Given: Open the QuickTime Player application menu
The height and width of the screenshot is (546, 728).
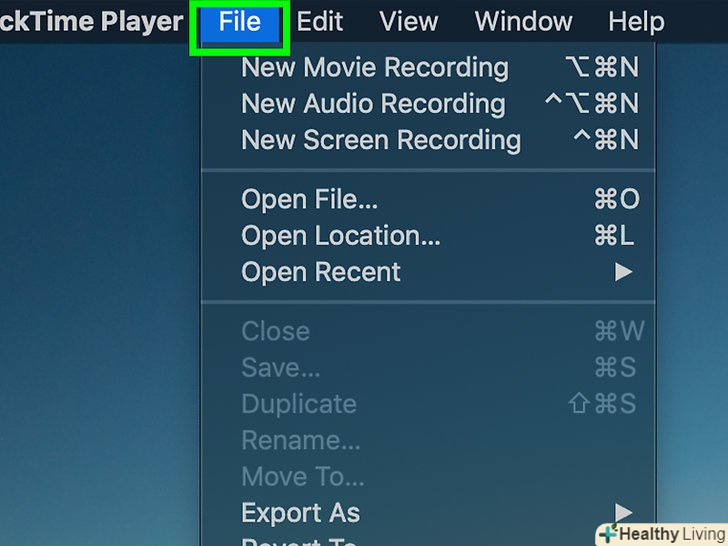Looking at the screenshot, I should click(x=91, y=21).
